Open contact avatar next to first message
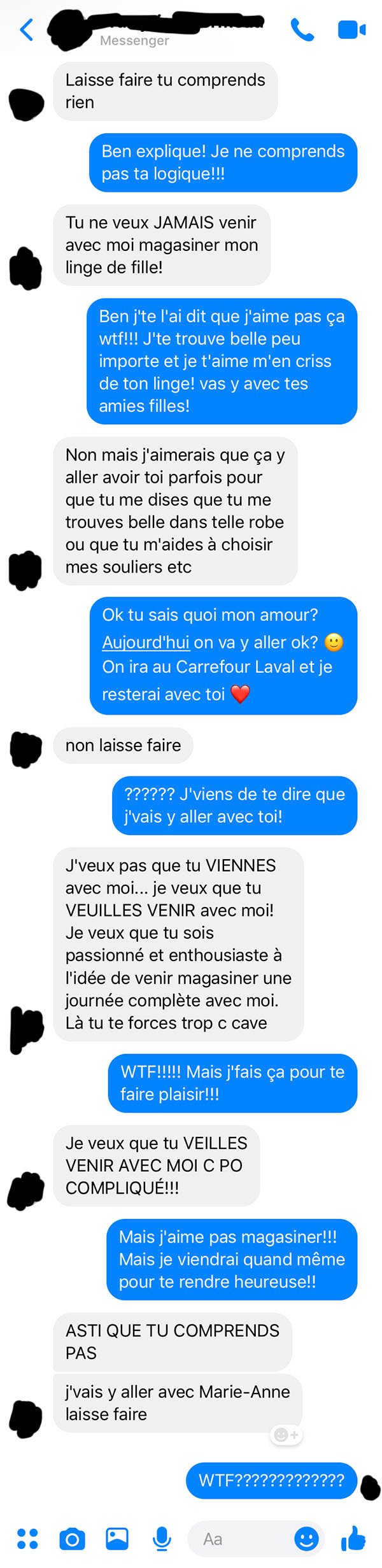This screenshot has width=382, height=1568. pyautogui.click(x=27, y=104)
